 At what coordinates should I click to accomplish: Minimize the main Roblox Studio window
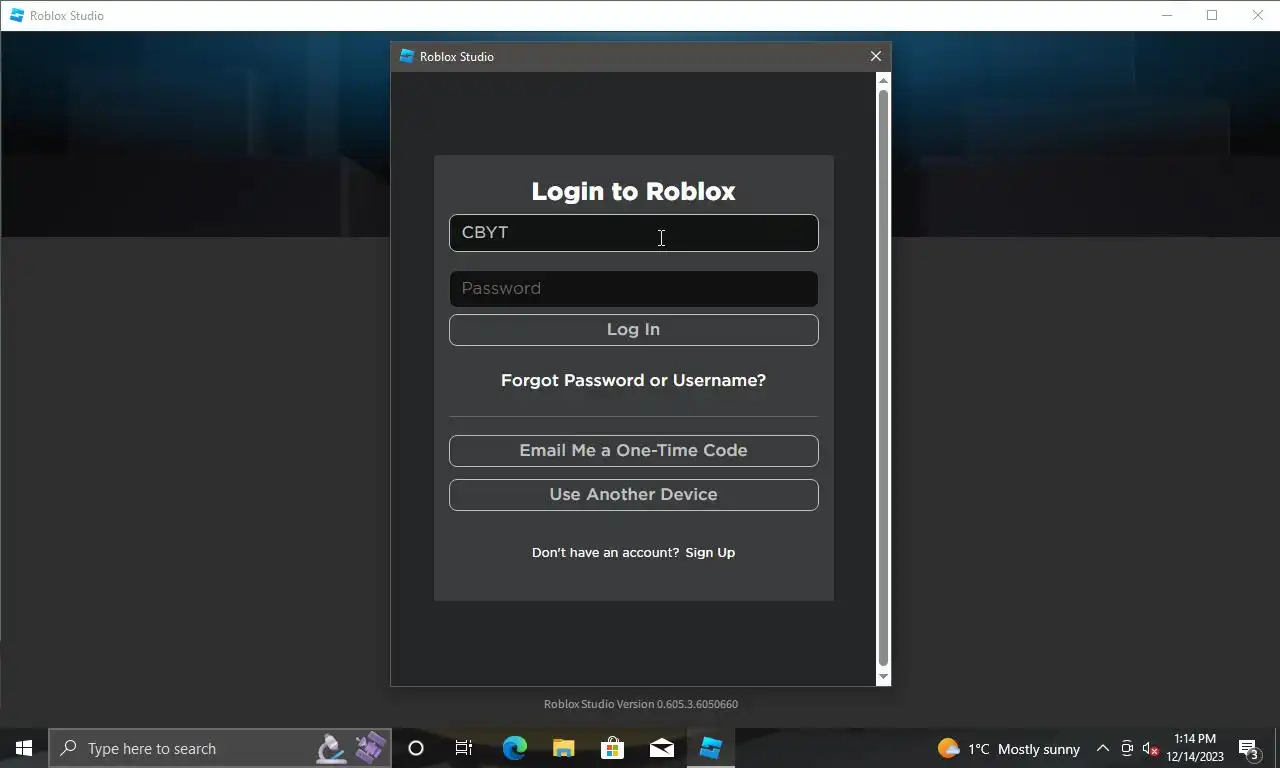pyautogui.click(x=1167, y=15)
